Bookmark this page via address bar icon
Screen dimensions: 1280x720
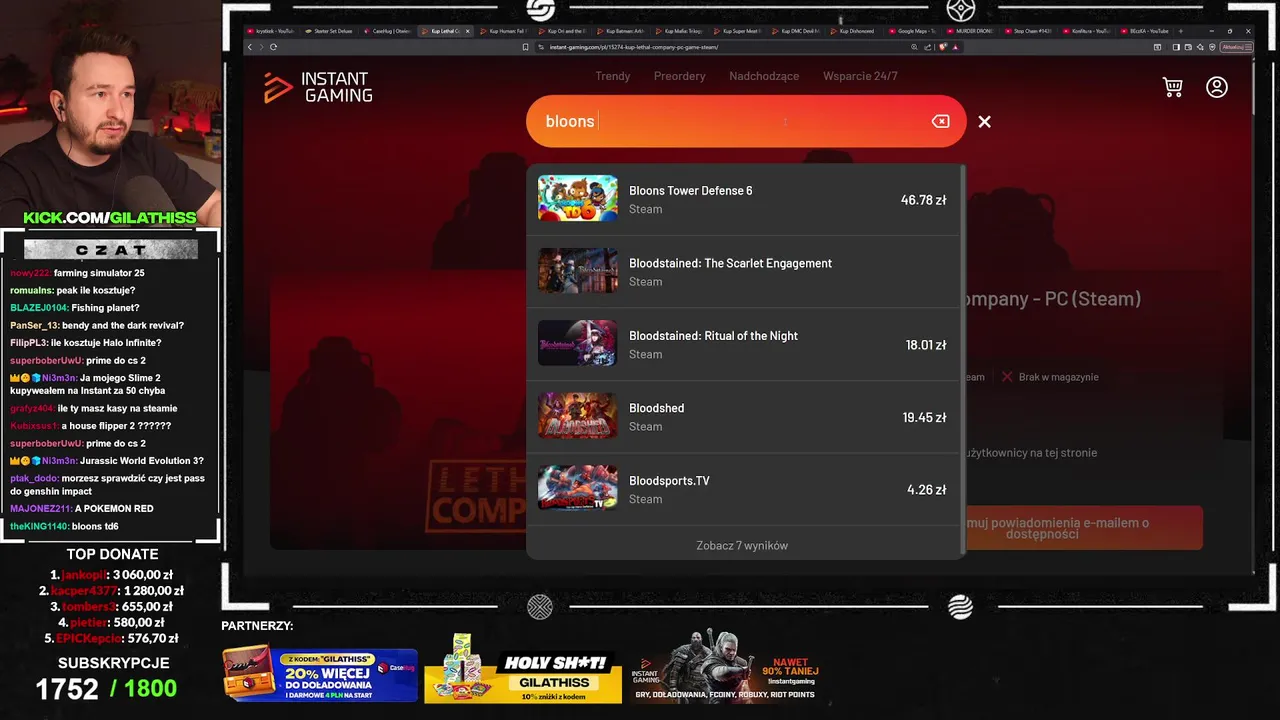[526, 47]
